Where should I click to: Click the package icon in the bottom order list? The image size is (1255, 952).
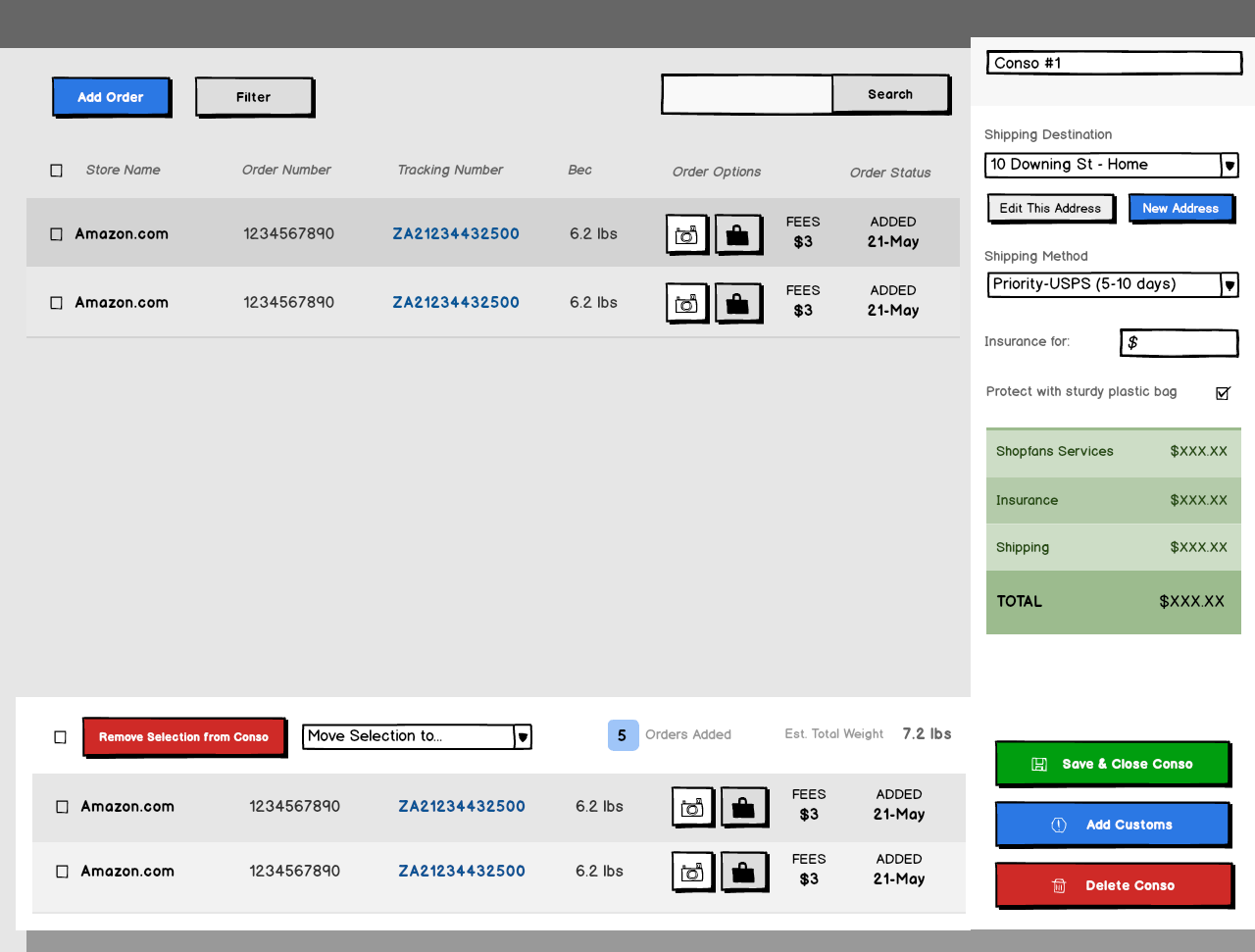pyautogui.click(x=743, y=806)
